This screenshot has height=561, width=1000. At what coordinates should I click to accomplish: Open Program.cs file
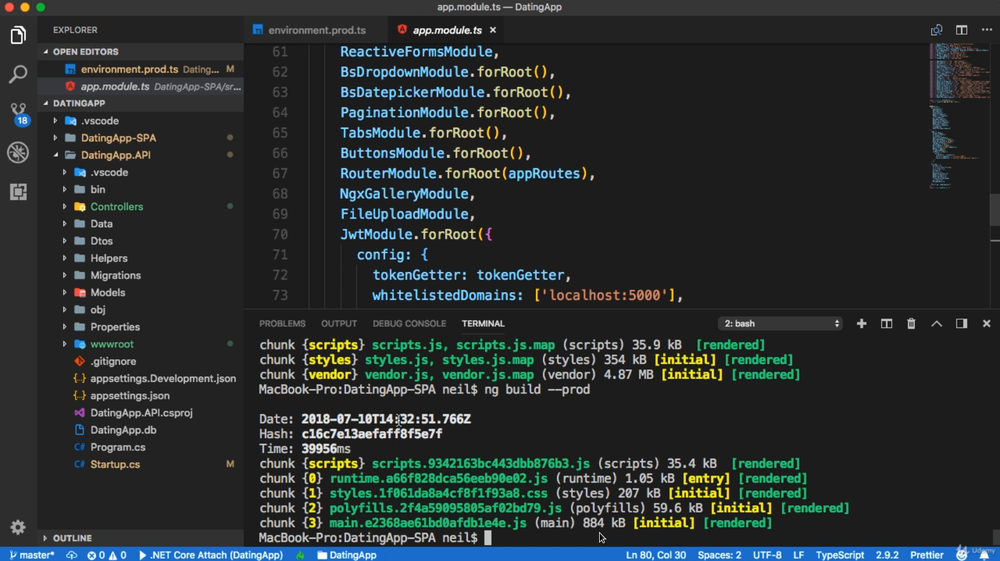tap(140, 447)
